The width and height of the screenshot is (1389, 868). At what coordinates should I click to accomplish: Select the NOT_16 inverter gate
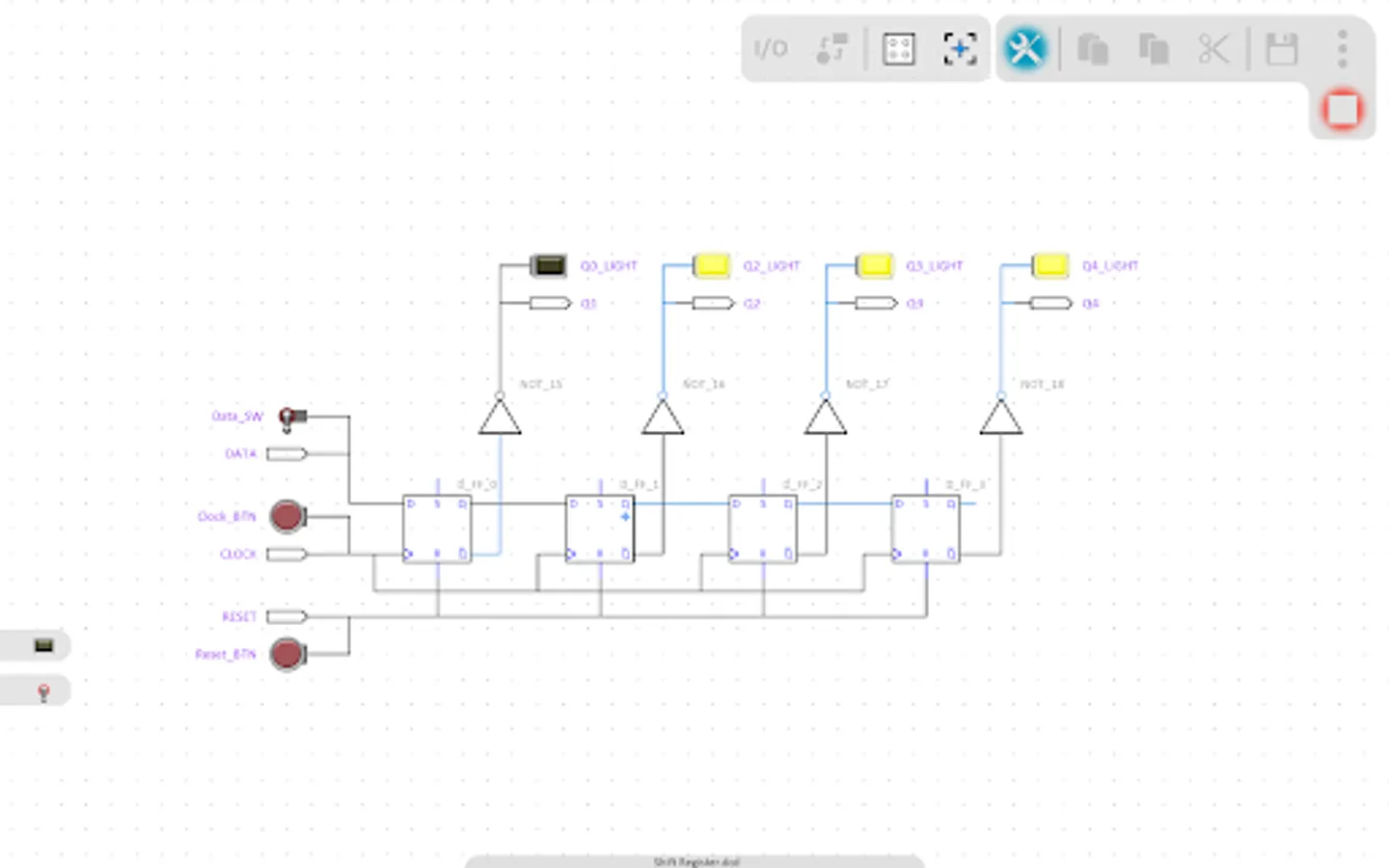tap(663, 416)
